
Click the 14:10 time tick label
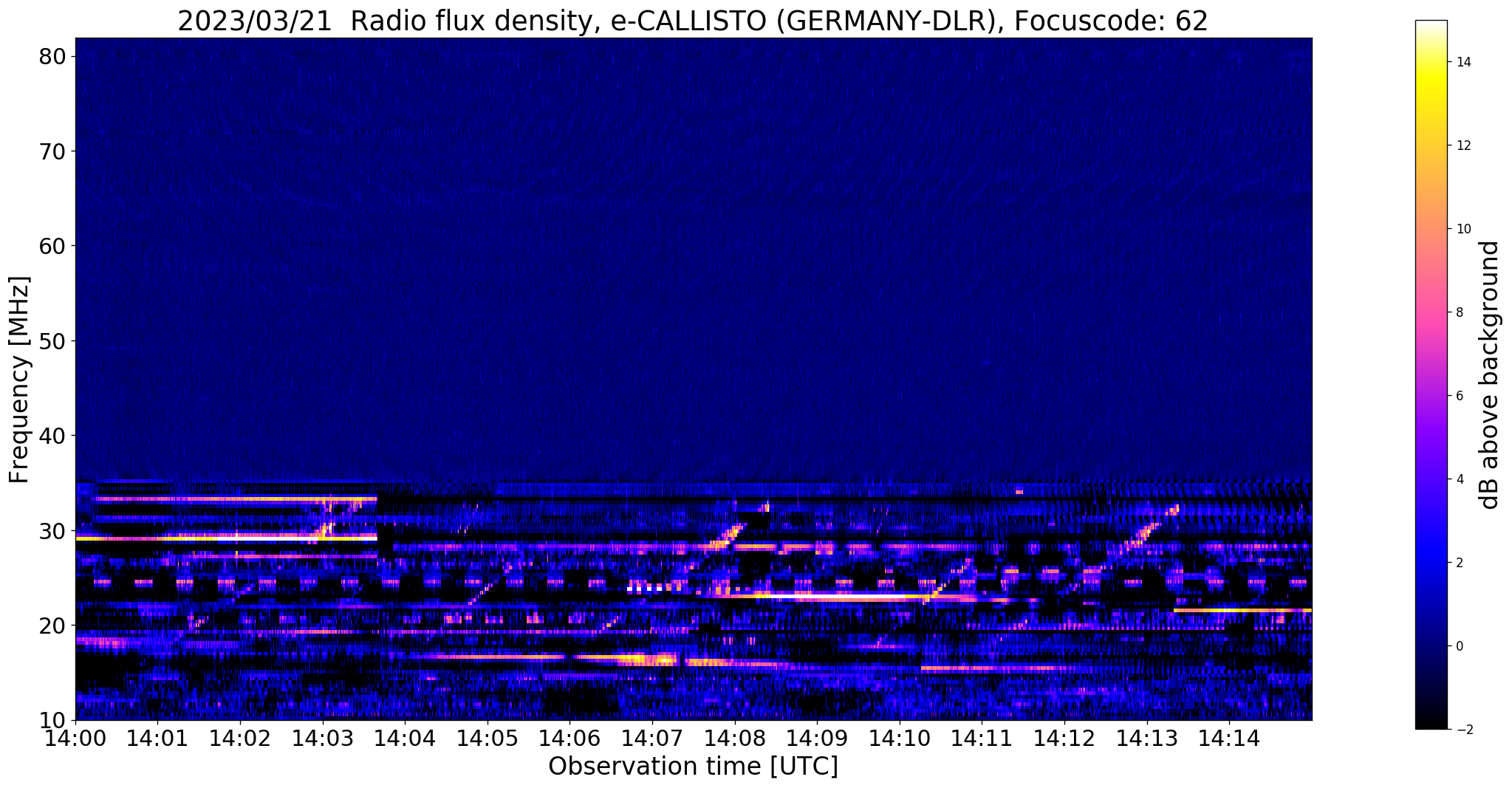[899, 737]
